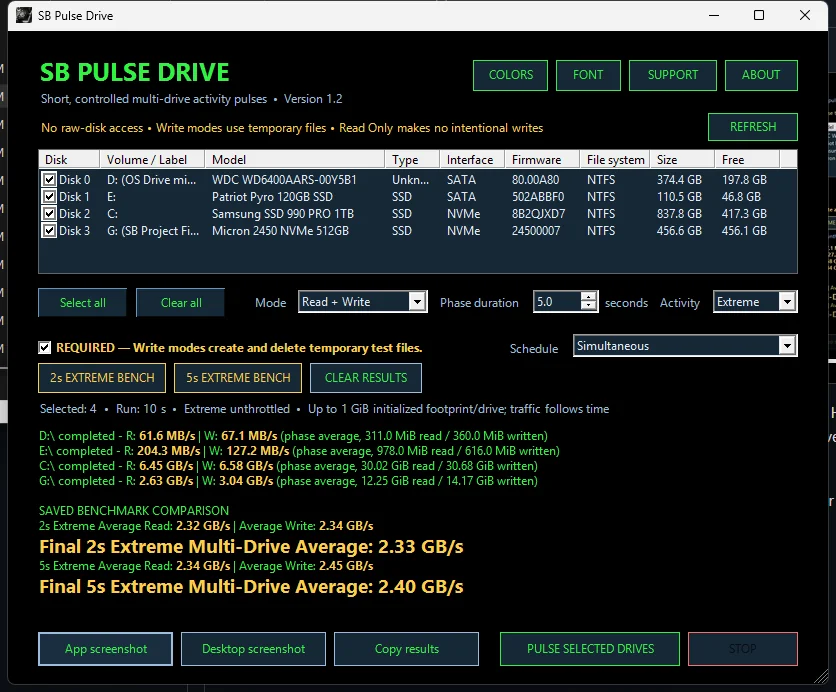Sort by the Volume / Label column header
The width and height of the screenshot is (836, 692).
click(x=152, y=159)
